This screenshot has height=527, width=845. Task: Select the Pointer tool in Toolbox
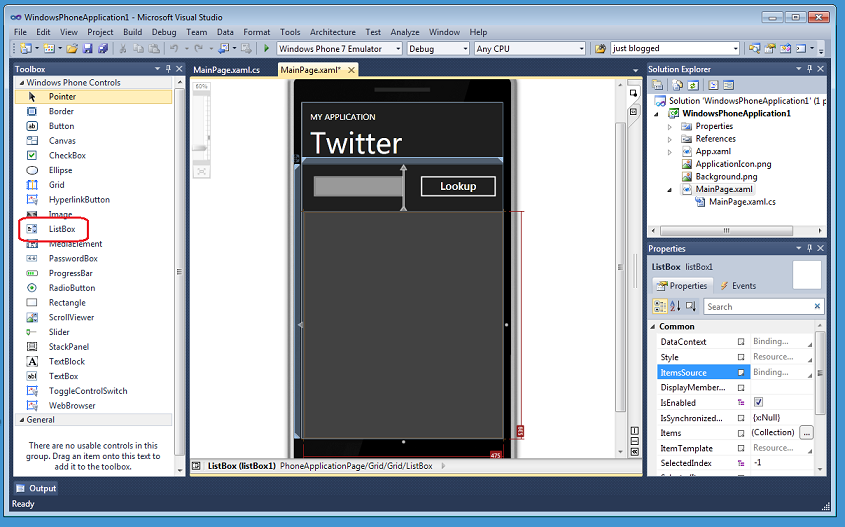(x=93, y=96)
